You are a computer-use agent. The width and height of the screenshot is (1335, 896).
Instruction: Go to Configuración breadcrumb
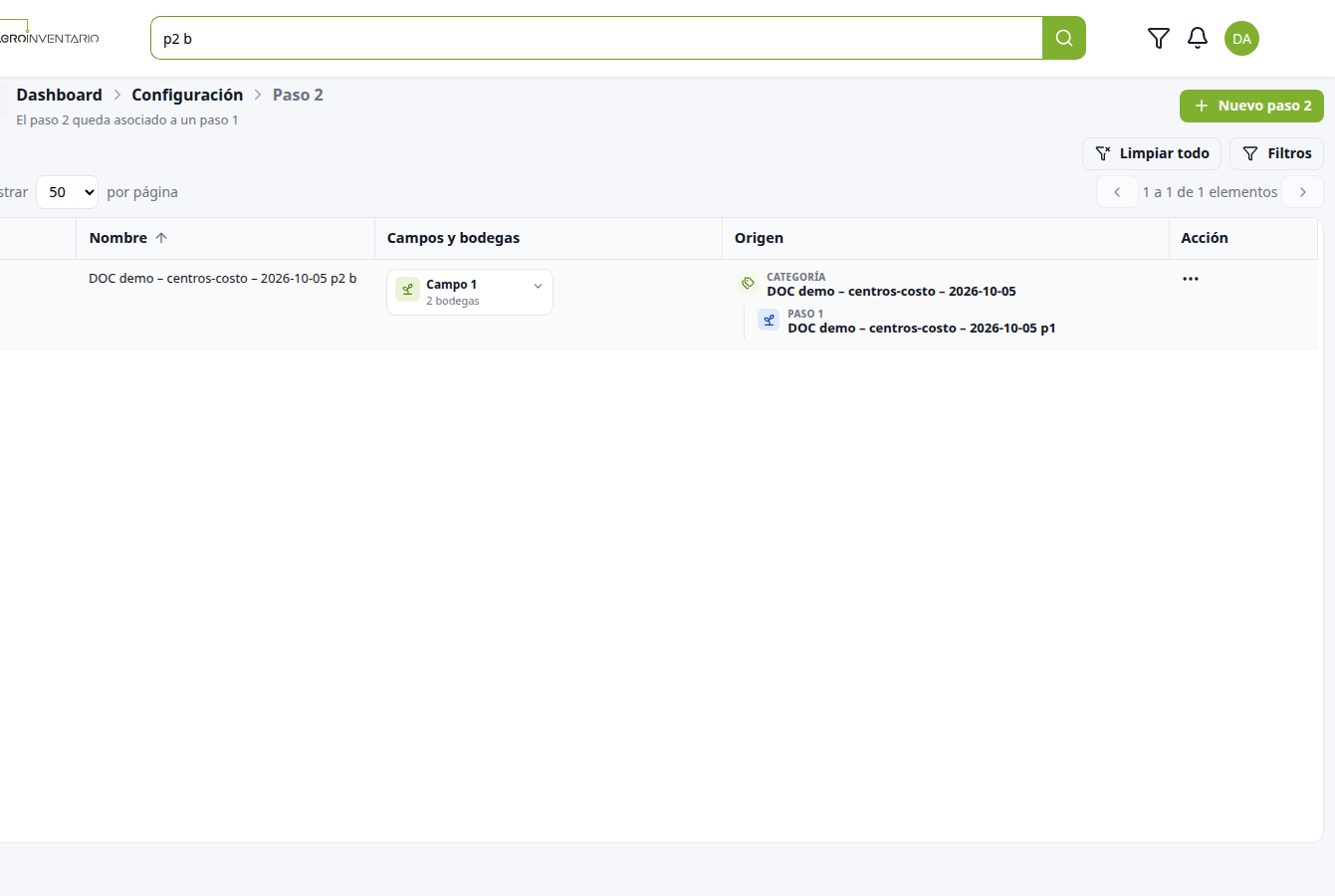tap(187, 95)
